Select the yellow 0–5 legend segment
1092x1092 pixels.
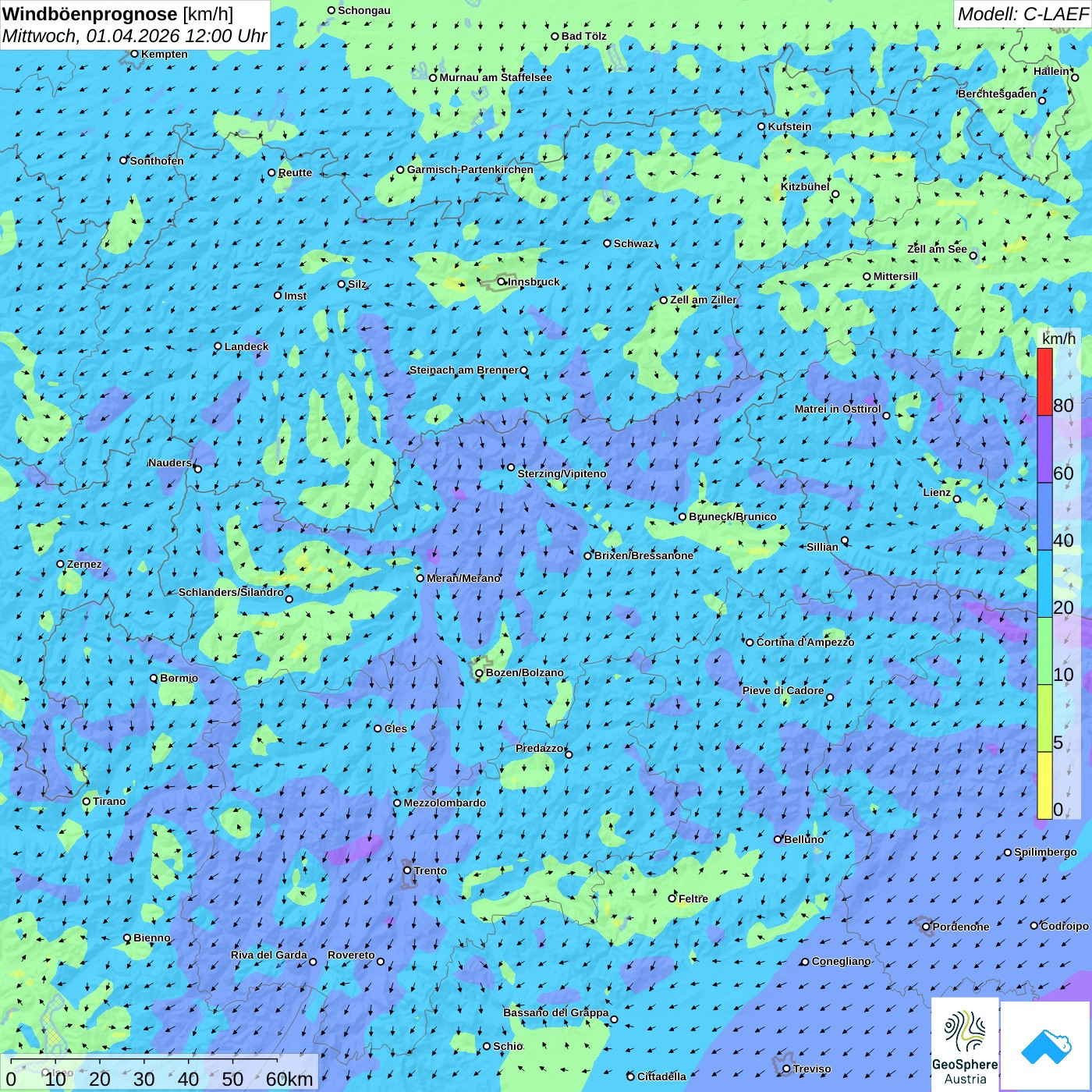(1044, 785)
